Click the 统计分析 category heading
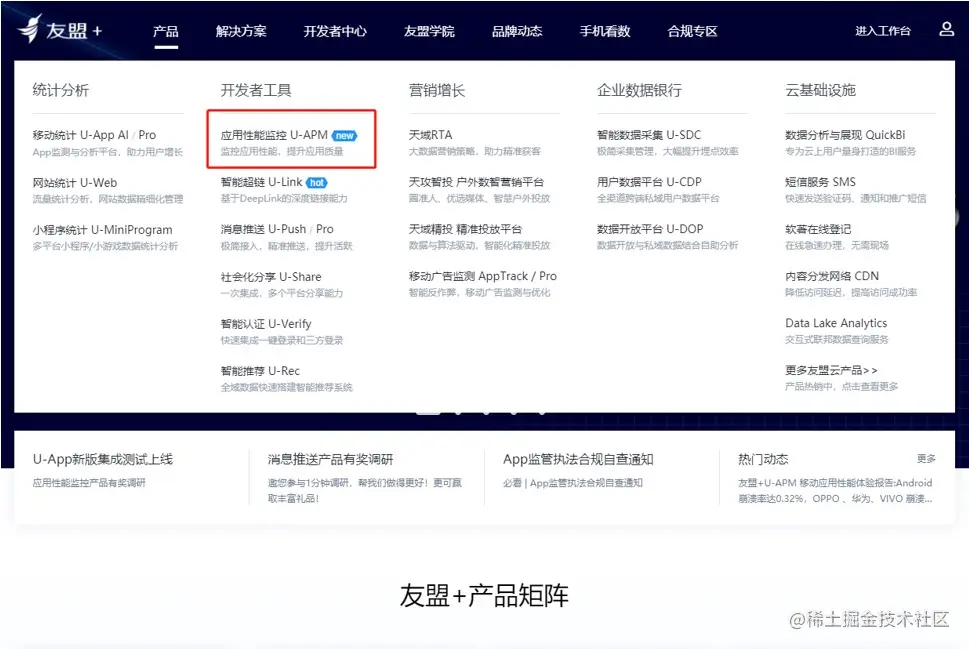 pos(61,90)
